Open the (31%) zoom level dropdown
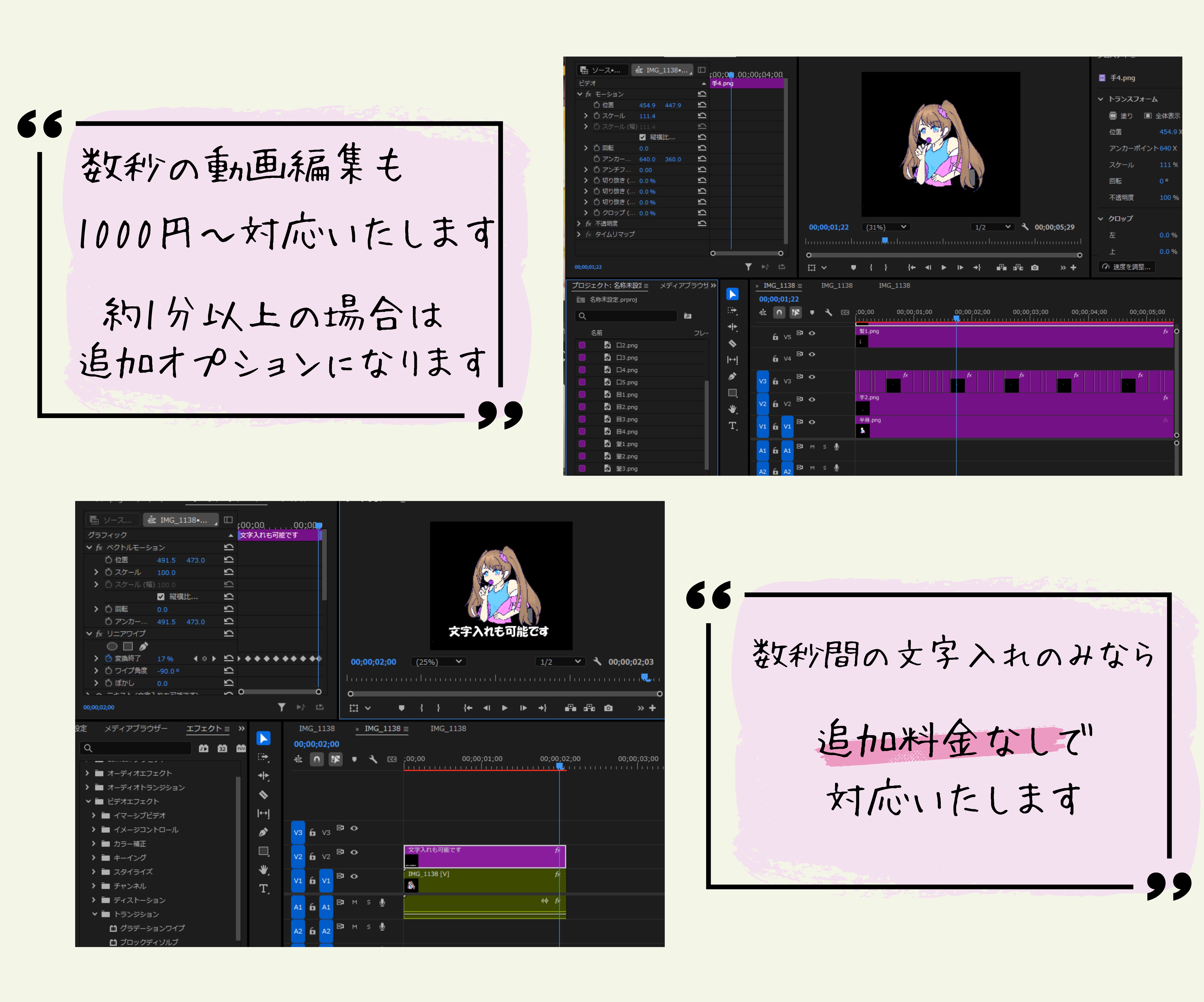1204x1002 pixels. tap(886, 227)
